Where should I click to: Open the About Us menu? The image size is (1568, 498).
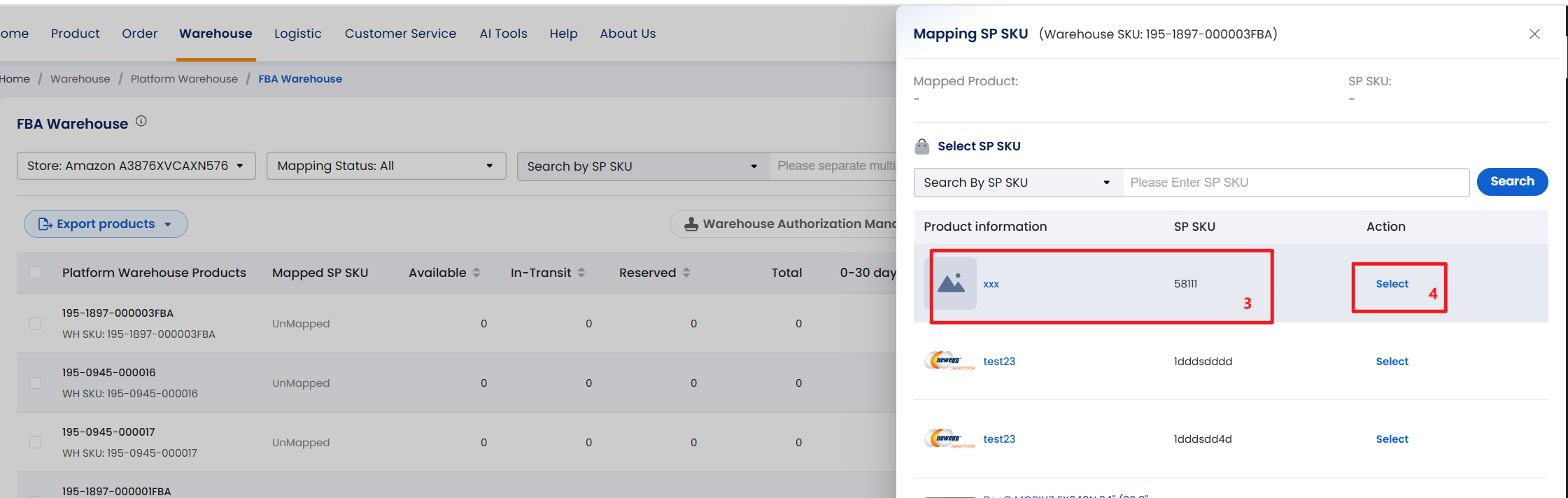tap(628, 34)
